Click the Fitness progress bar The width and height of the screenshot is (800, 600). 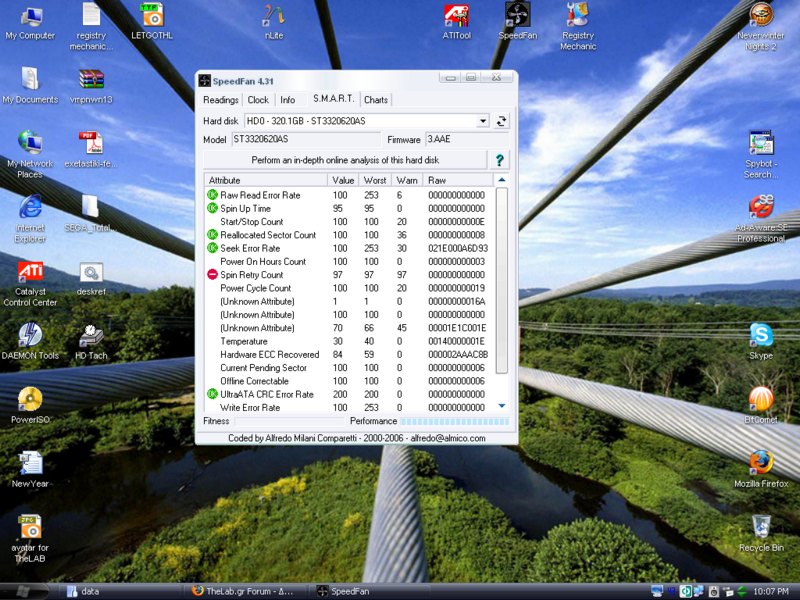(x=289, y=421)
